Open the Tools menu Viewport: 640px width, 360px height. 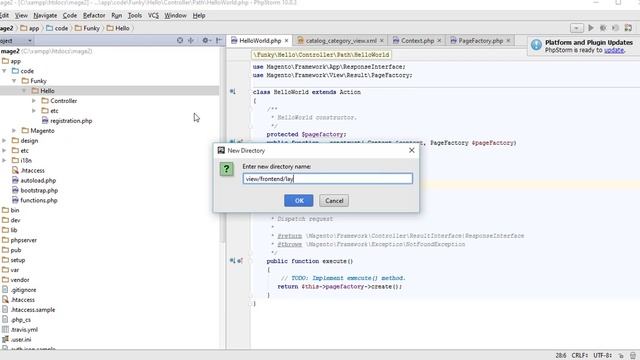point(135,16)
